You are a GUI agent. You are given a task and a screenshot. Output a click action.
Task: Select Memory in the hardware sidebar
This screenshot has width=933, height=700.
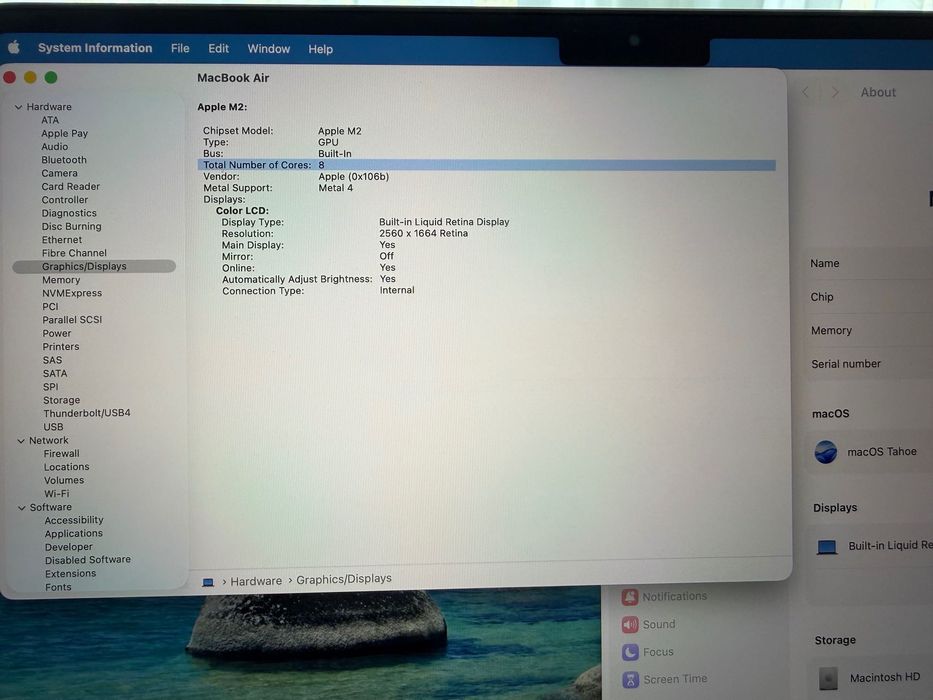pyautogui.click(x=61, y=280)
